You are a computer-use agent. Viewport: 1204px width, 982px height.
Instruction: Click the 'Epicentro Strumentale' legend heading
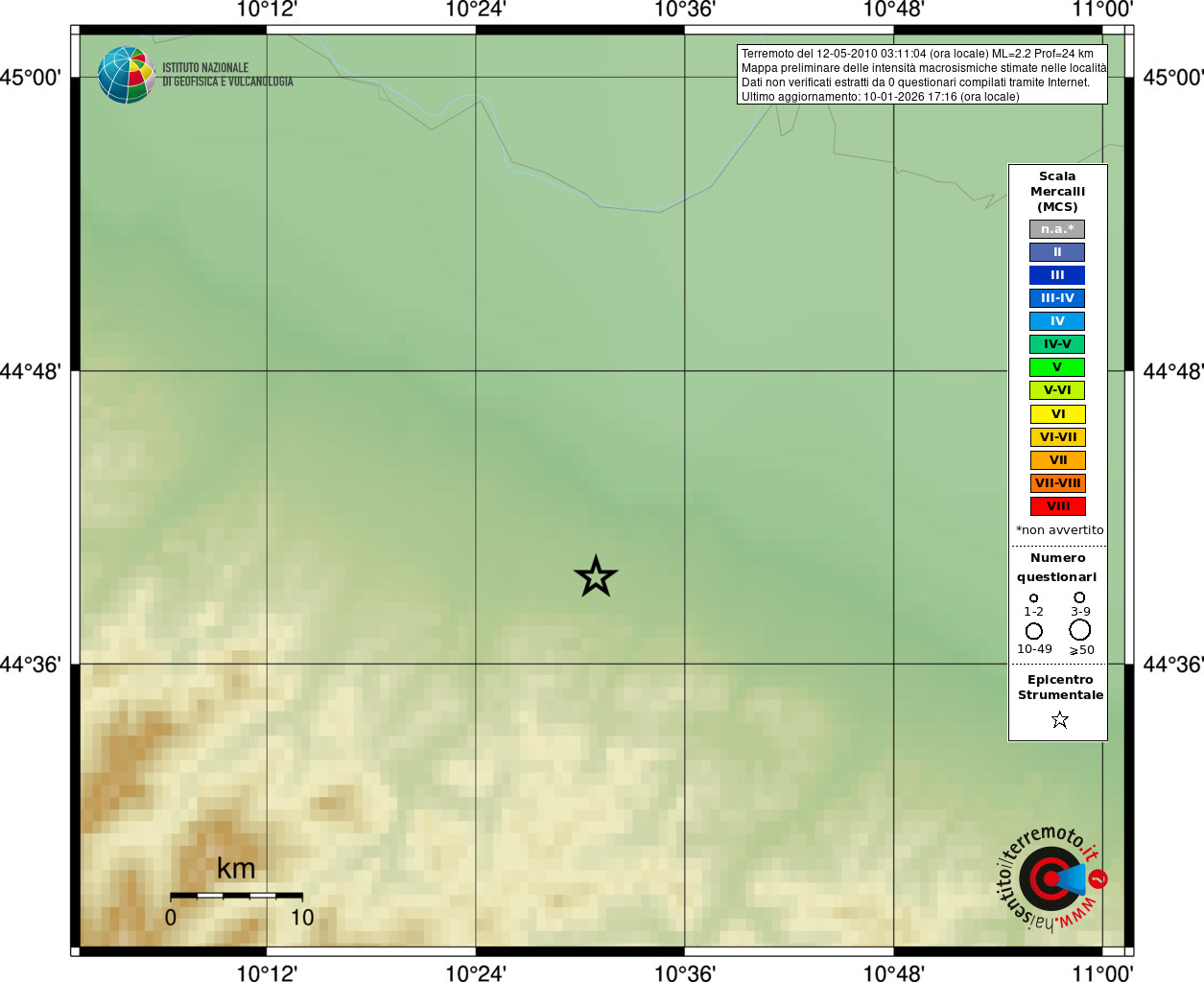pyautogui.click(x=1060, y=688)
